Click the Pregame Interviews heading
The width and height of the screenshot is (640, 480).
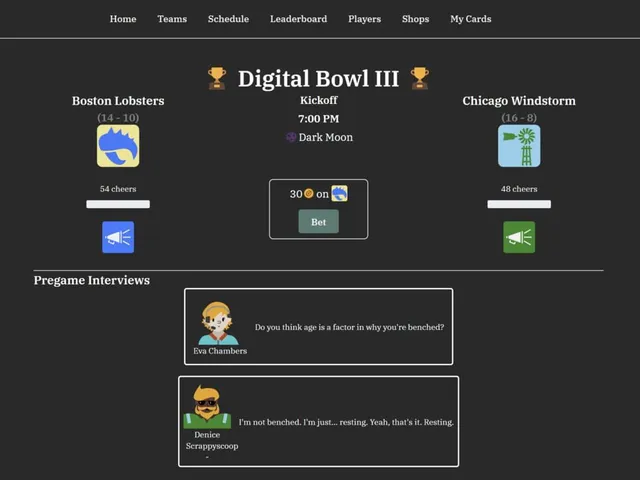click(x=92, y=280)
